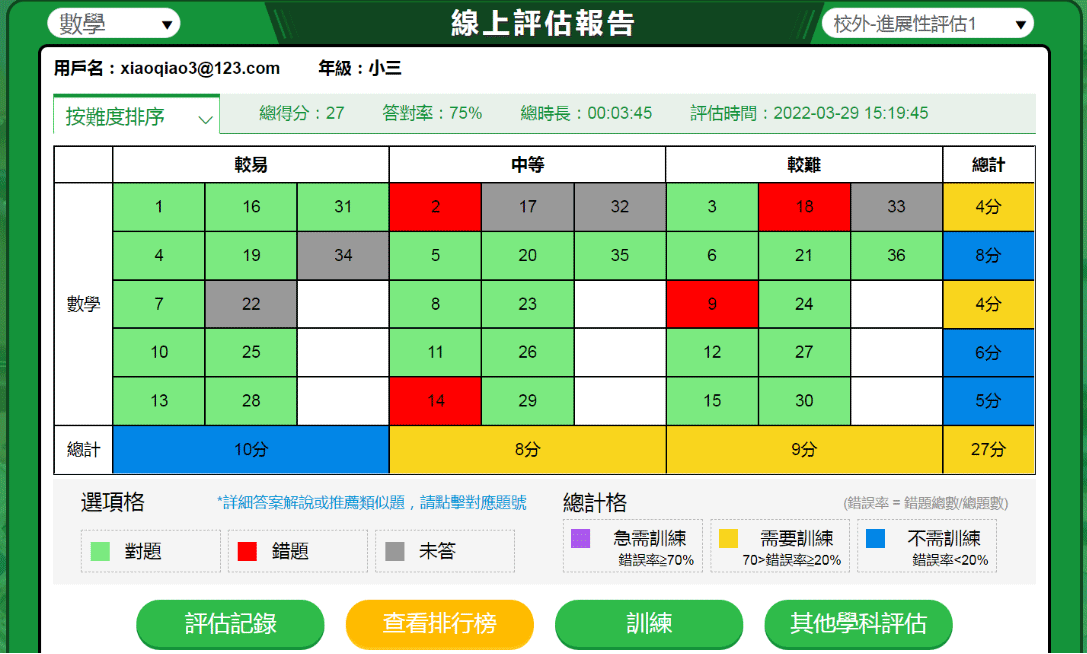Viewport: 1087px width, 654px height.
Task: Click the 數學 row header cell
Action: pyautogui.click(x=83, y=304)
